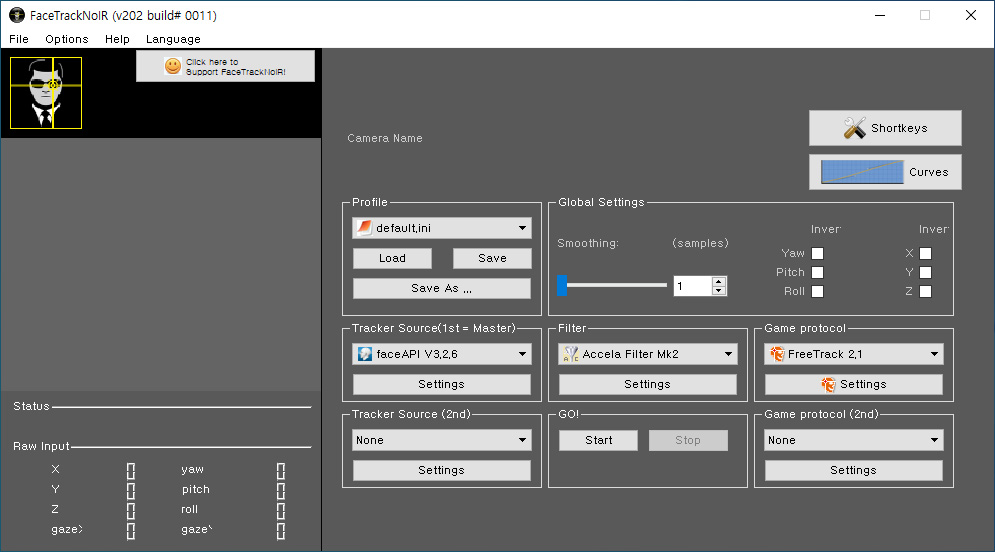The image size is (995, 552).
Task: Click the default.ini profile icon
Action: [364, 228]
